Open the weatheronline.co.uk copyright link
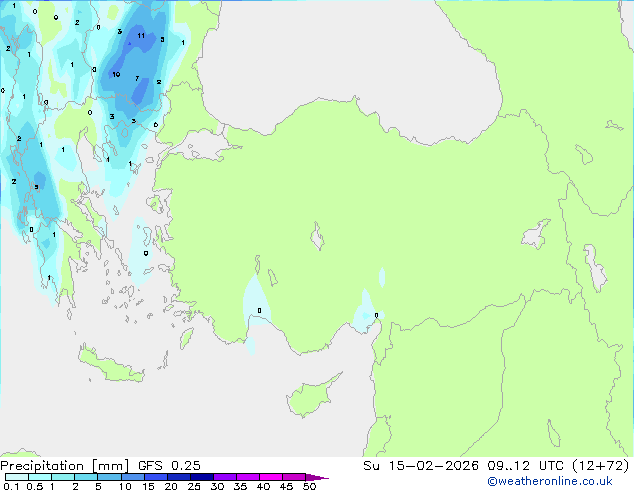 point(550,481)
